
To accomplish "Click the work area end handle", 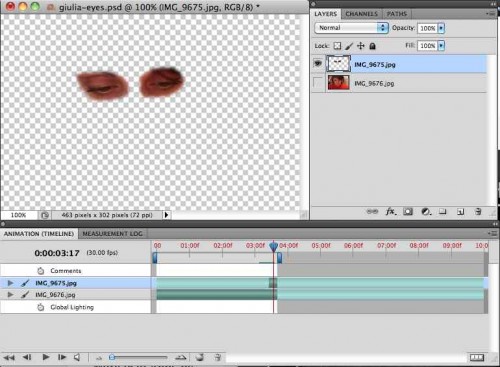I will (279, 258).
